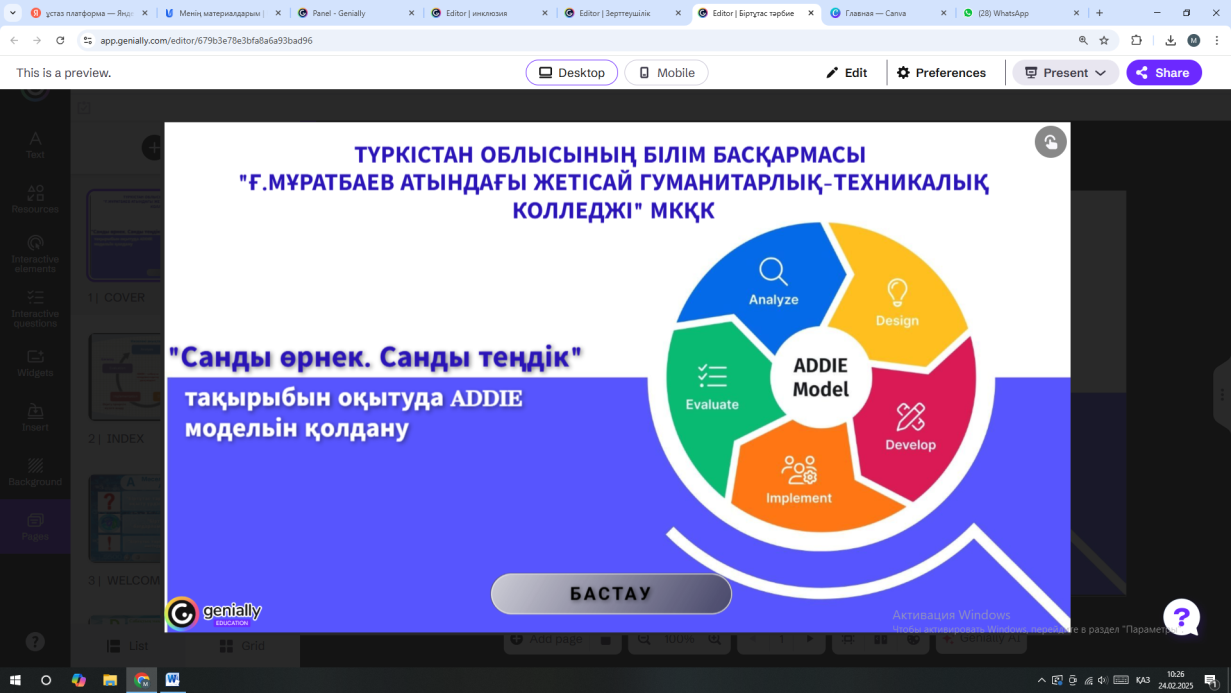1231x693 pixels.
Task: Switch to the 'ұстаз платформа' Yandex tab
Action: coord(89,13)
